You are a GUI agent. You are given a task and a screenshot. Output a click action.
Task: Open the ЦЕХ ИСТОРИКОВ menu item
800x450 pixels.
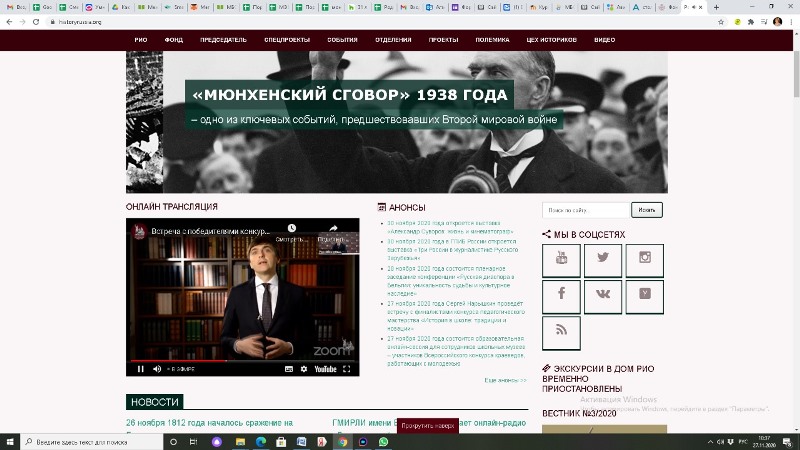click(548, 40)
